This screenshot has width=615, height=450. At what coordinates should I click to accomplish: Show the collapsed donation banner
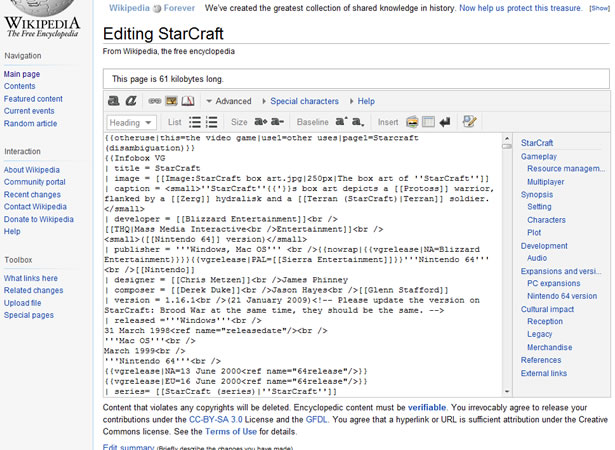coord(599,8)
